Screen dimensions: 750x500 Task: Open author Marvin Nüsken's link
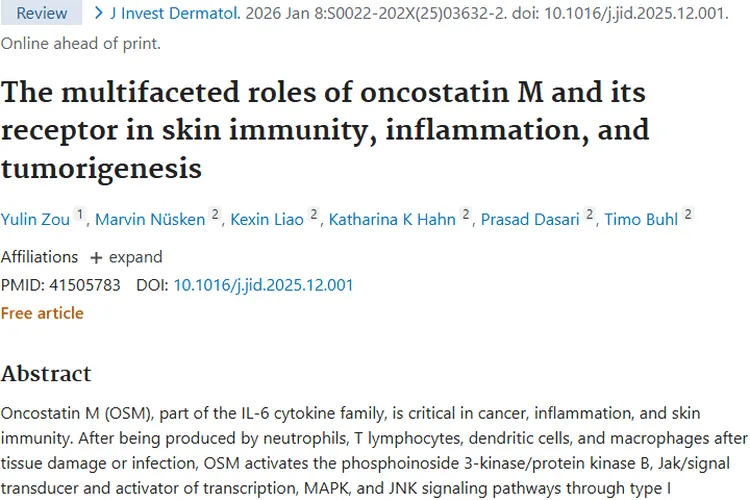[x=152, y=220]
